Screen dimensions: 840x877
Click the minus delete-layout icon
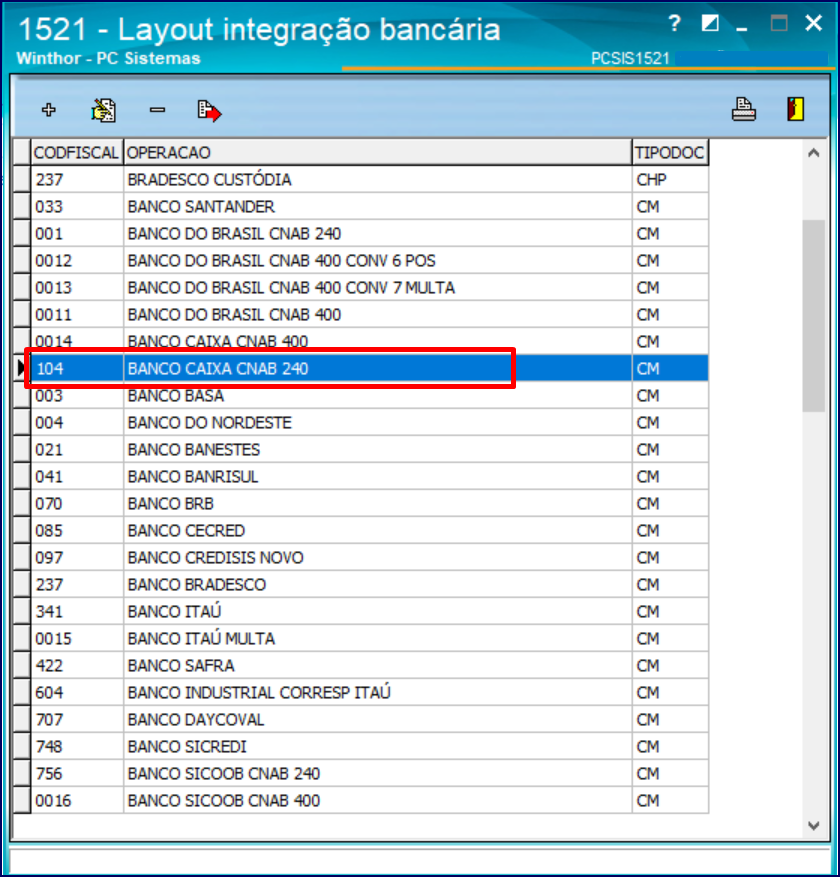click(x=157, y=110)
